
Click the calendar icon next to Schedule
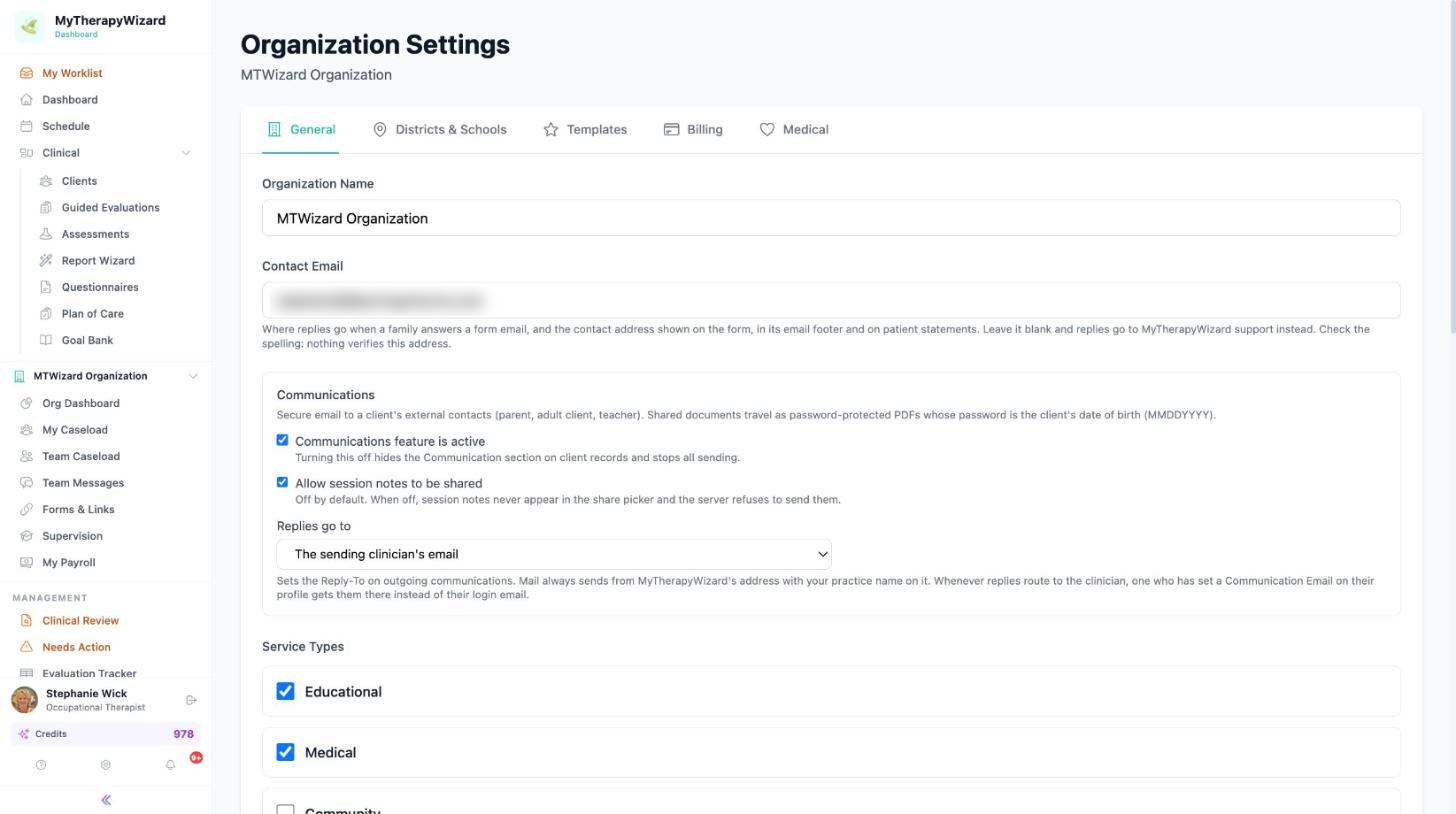[26, 126]
